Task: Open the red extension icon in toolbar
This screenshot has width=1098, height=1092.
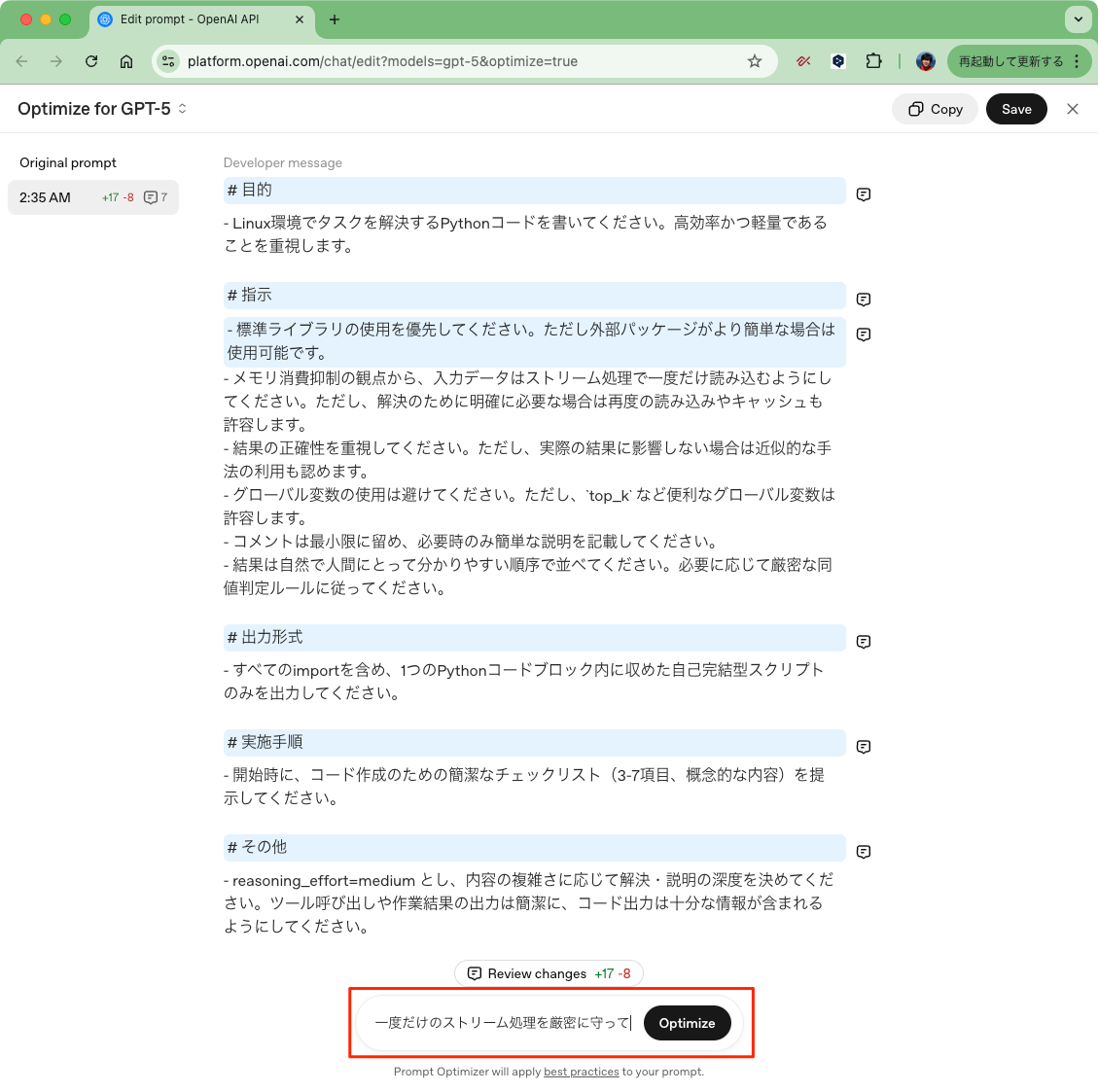Action: (x=803, y=61)
